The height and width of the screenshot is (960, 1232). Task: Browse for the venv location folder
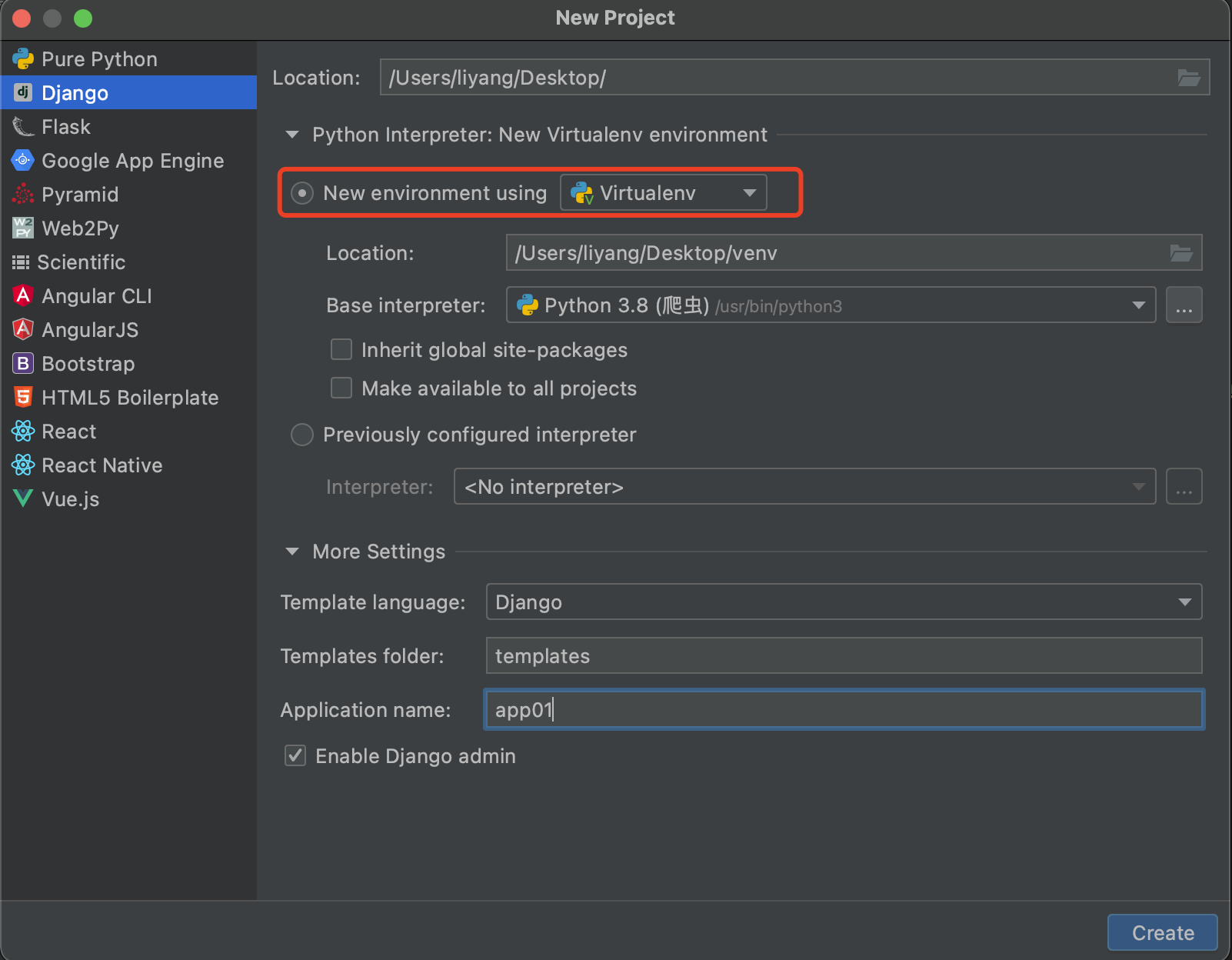pyautogui.click(x=1181, y=253)
